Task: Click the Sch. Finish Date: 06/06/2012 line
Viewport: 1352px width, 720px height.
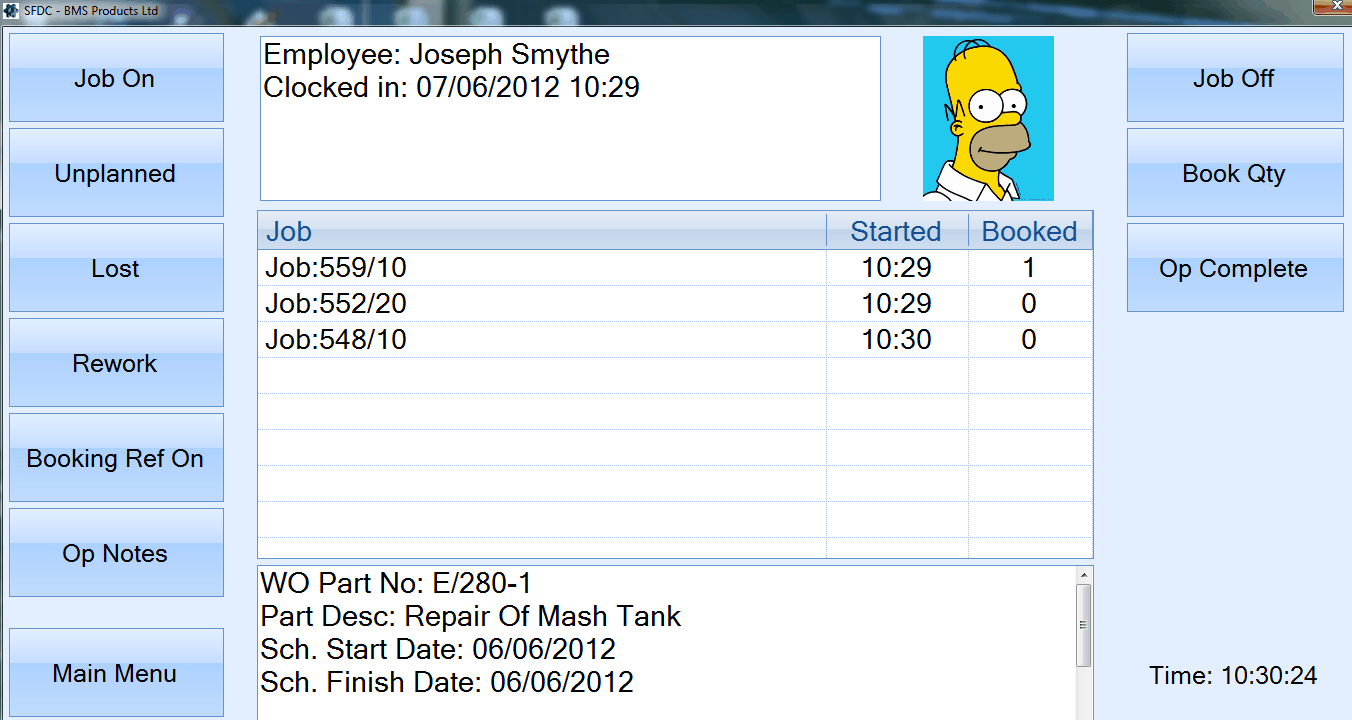Action: pyautogui.click(x=447, y=683)
